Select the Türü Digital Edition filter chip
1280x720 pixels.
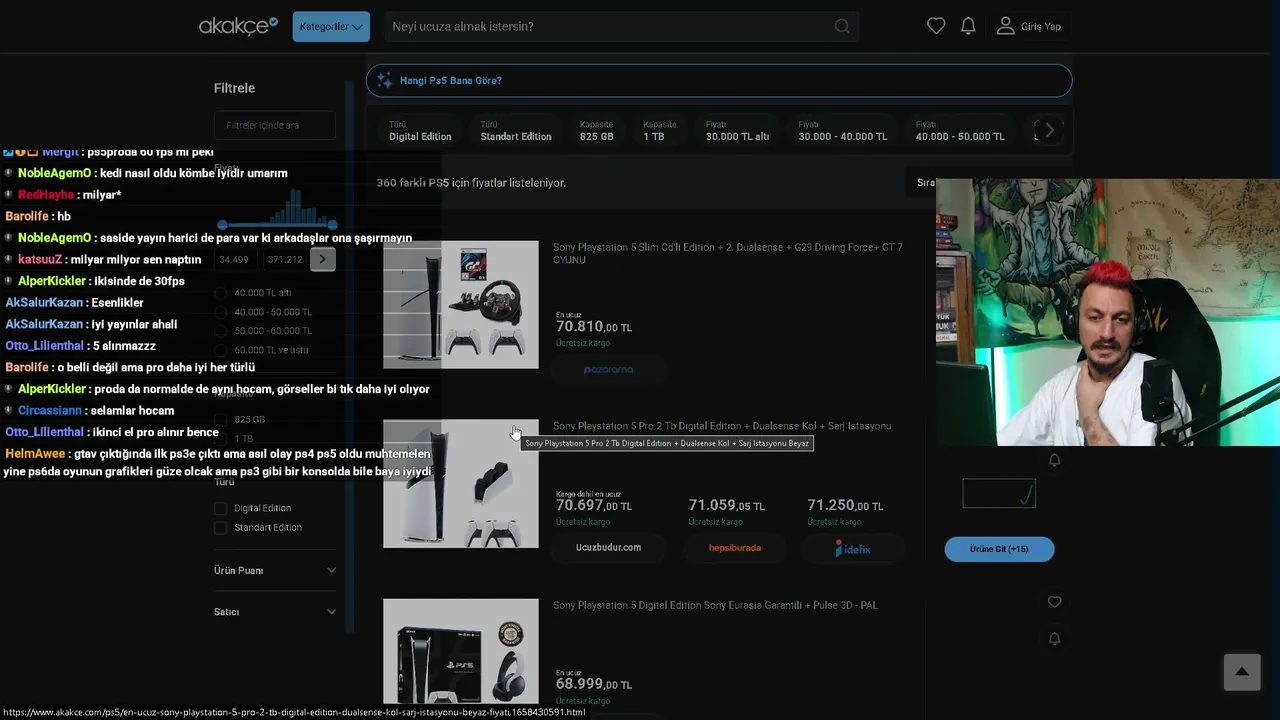click(x=420, y=131)
